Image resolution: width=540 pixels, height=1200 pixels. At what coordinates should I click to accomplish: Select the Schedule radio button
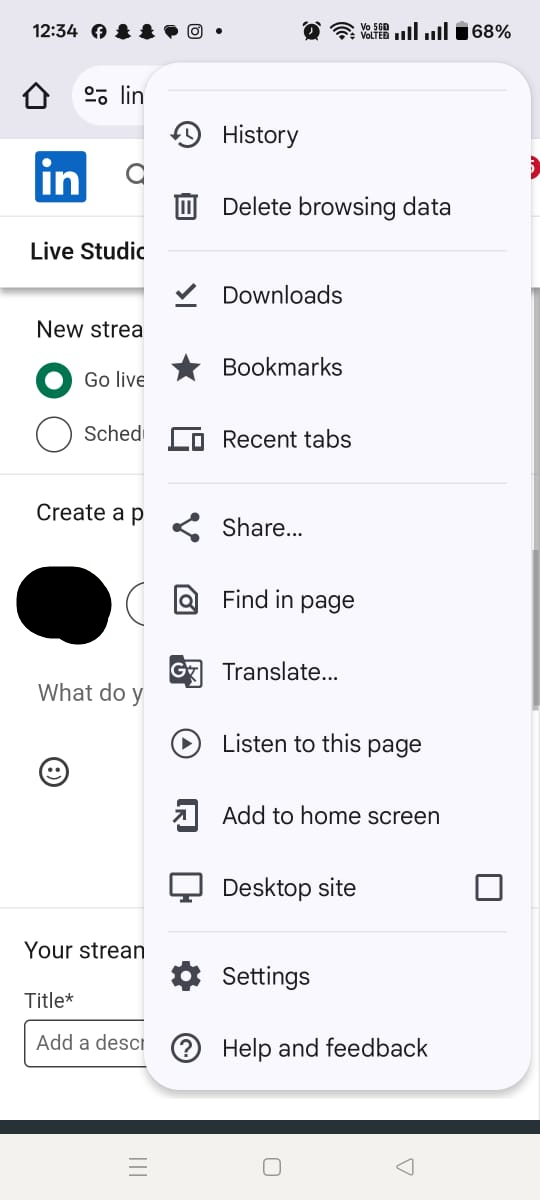tap(54, 434)
